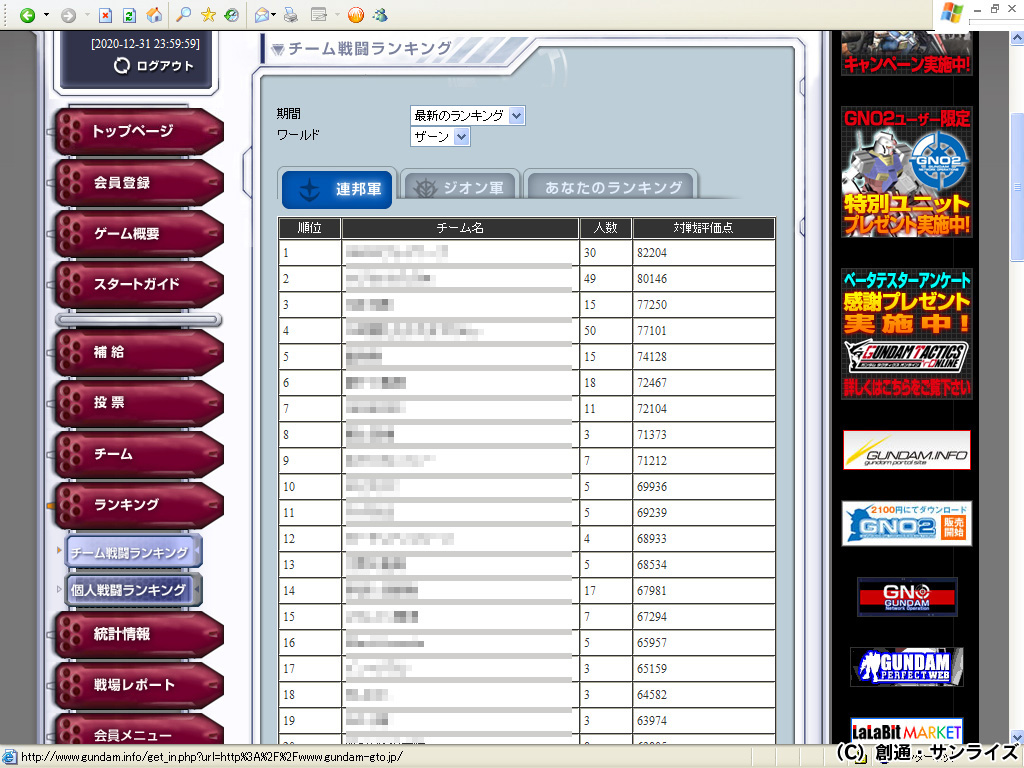Click the 順位 column header

coord(310,228)
